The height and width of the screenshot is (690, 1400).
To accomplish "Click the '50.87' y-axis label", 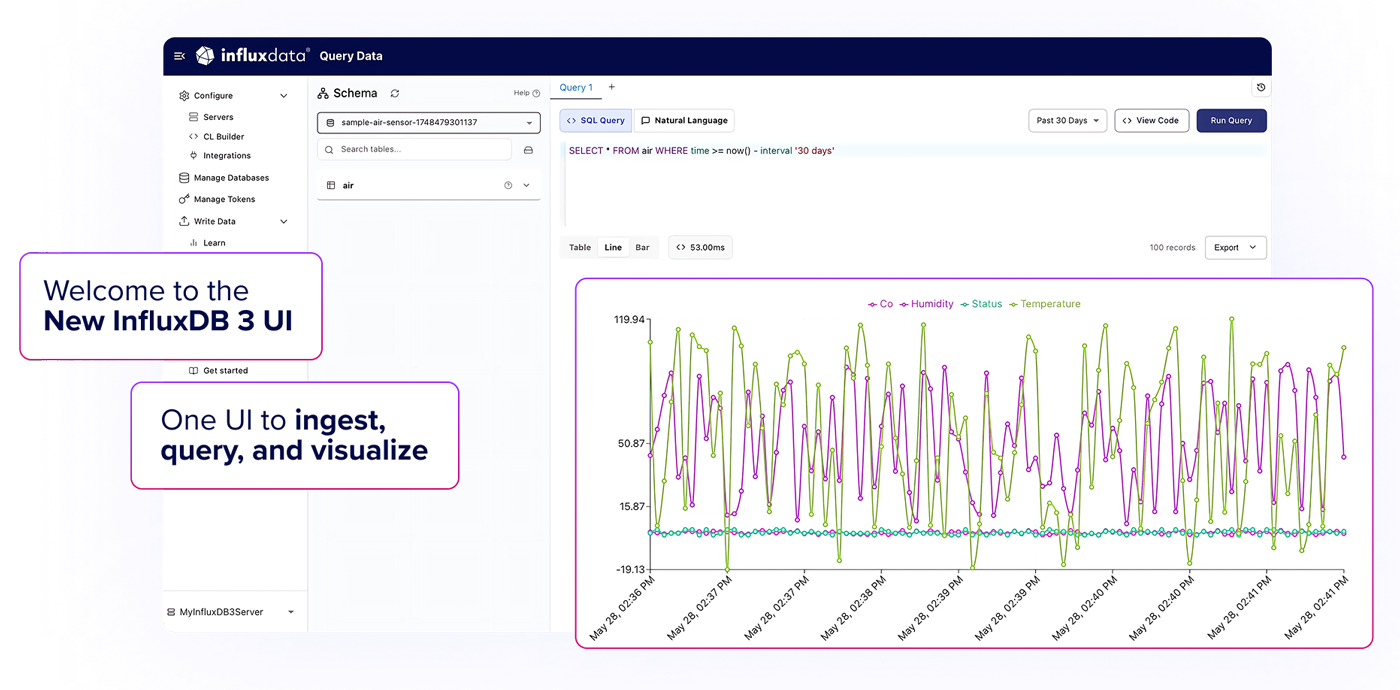I will pyautogui.click(x=632, y=443).
